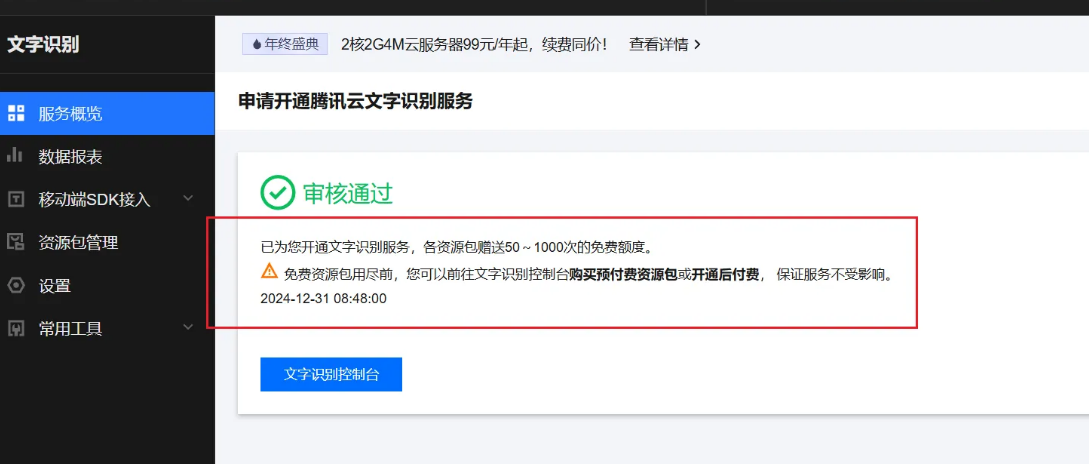Viewport: 1089px width, 464px height.
Task: Click the 开通后付费 bold text
Action: (725, 274)
